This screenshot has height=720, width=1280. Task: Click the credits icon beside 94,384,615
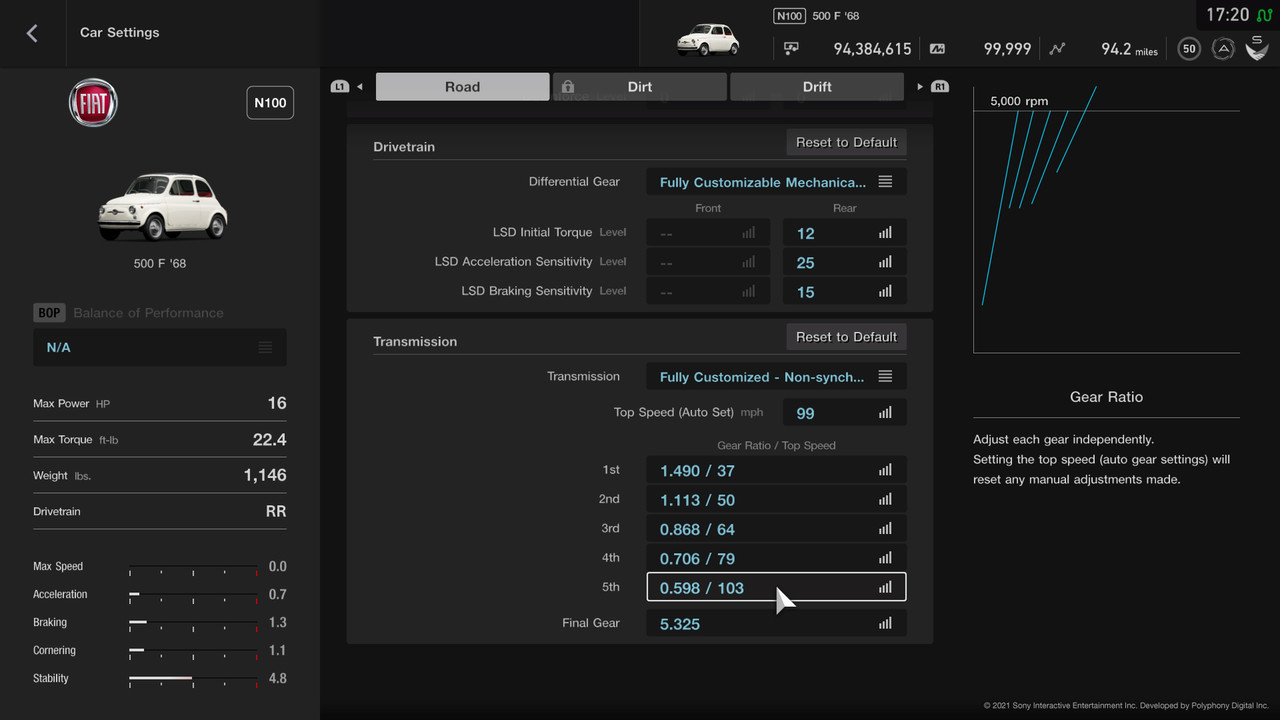[x=791, y=48]
